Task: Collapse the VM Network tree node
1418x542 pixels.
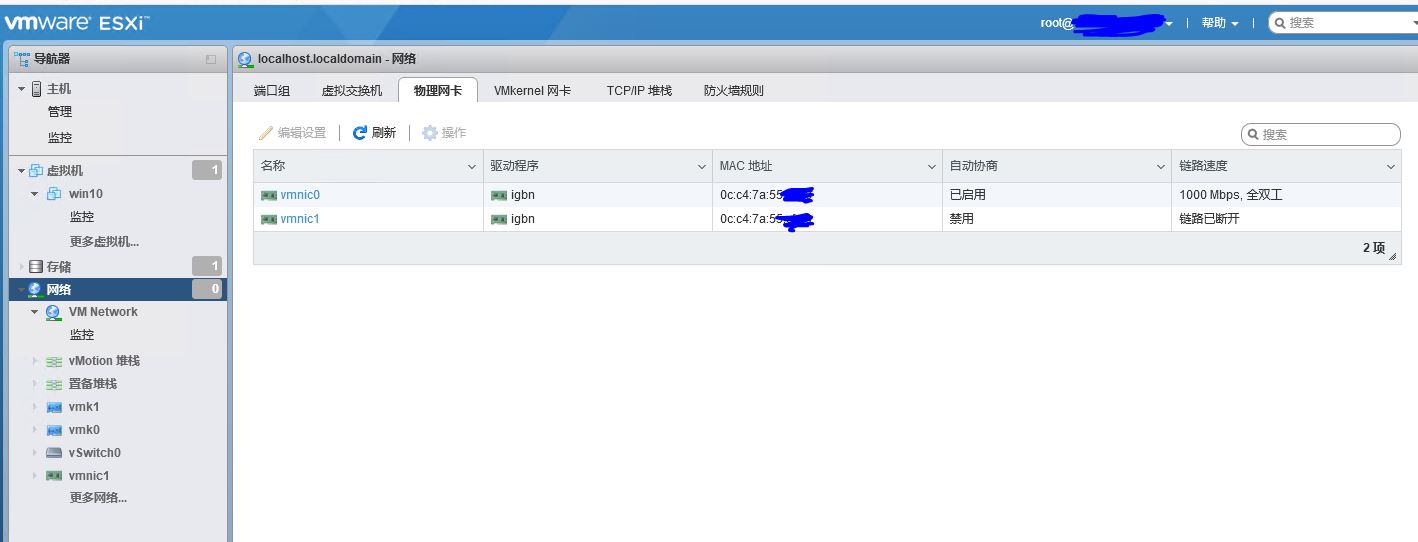Action: coord(34,312)
